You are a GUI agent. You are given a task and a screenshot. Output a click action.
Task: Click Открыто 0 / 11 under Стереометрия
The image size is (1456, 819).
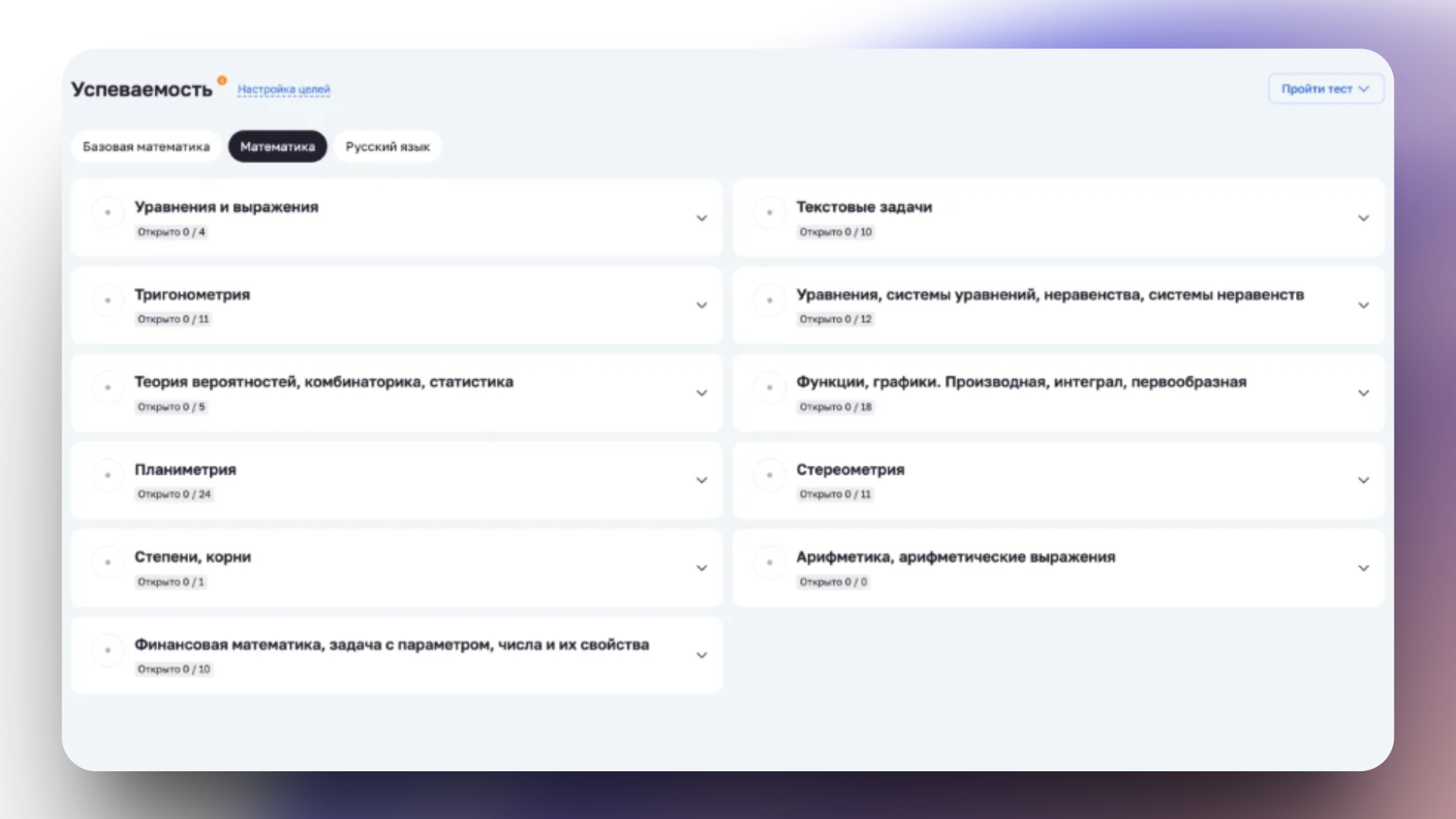coord(835,494)
